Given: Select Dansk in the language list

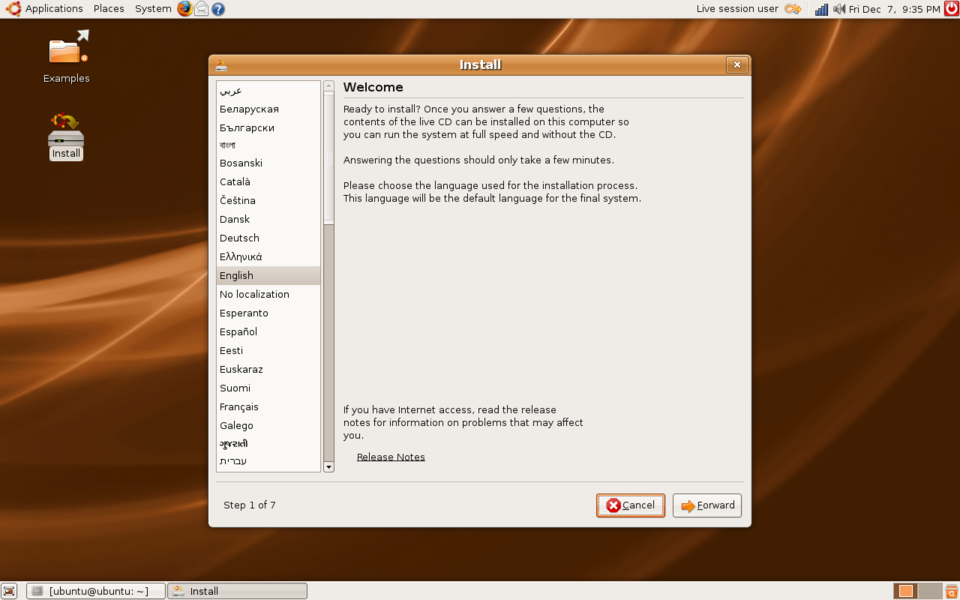Looking at the screenshot, I should point(268,219).
